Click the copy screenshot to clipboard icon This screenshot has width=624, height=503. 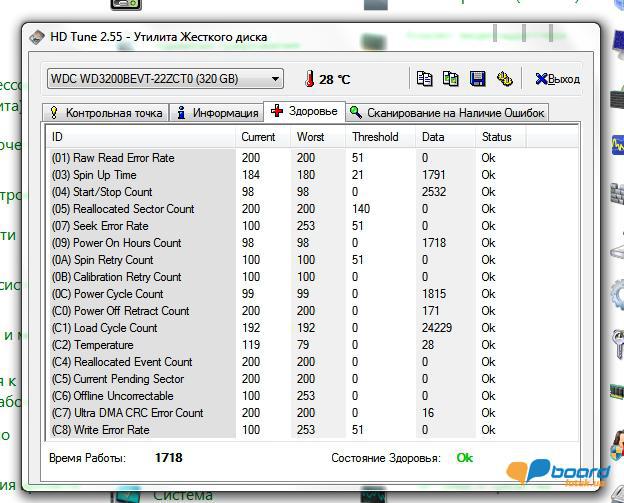click(x=451, y=78)
